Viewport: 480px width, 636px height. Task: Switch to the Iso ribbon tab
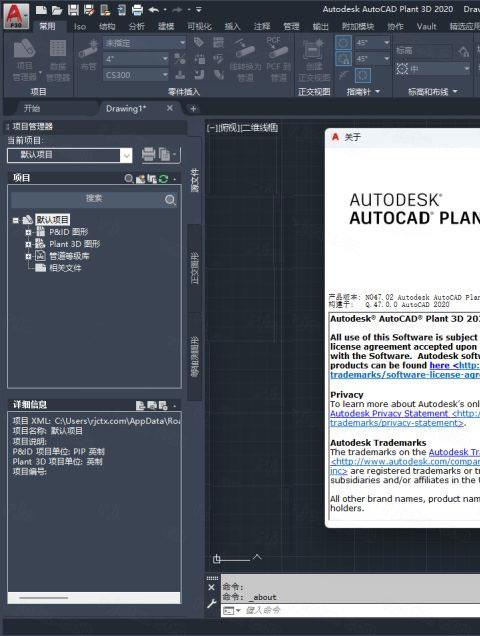point(80,27)
